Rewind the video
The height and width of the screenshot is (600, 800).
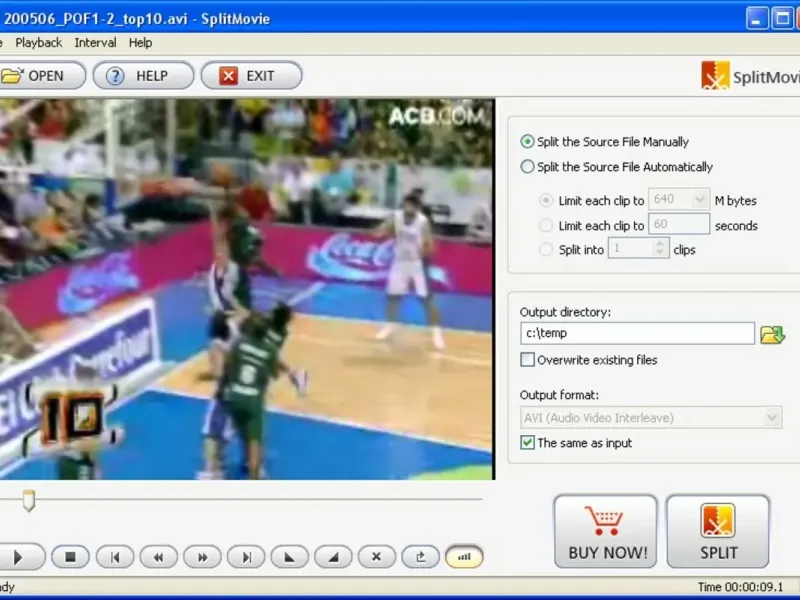(x=159, y=557)
